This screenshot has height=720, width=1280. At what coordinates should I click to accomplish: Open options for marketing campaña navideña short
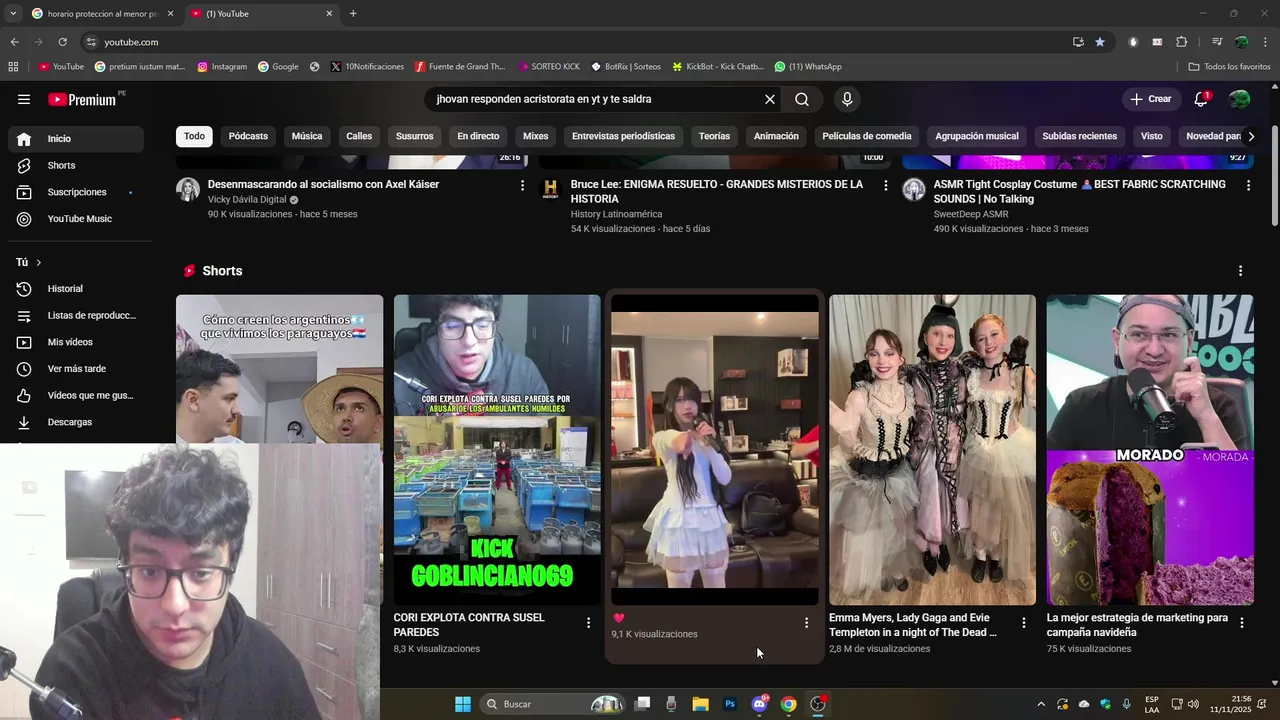[1241, 623]
